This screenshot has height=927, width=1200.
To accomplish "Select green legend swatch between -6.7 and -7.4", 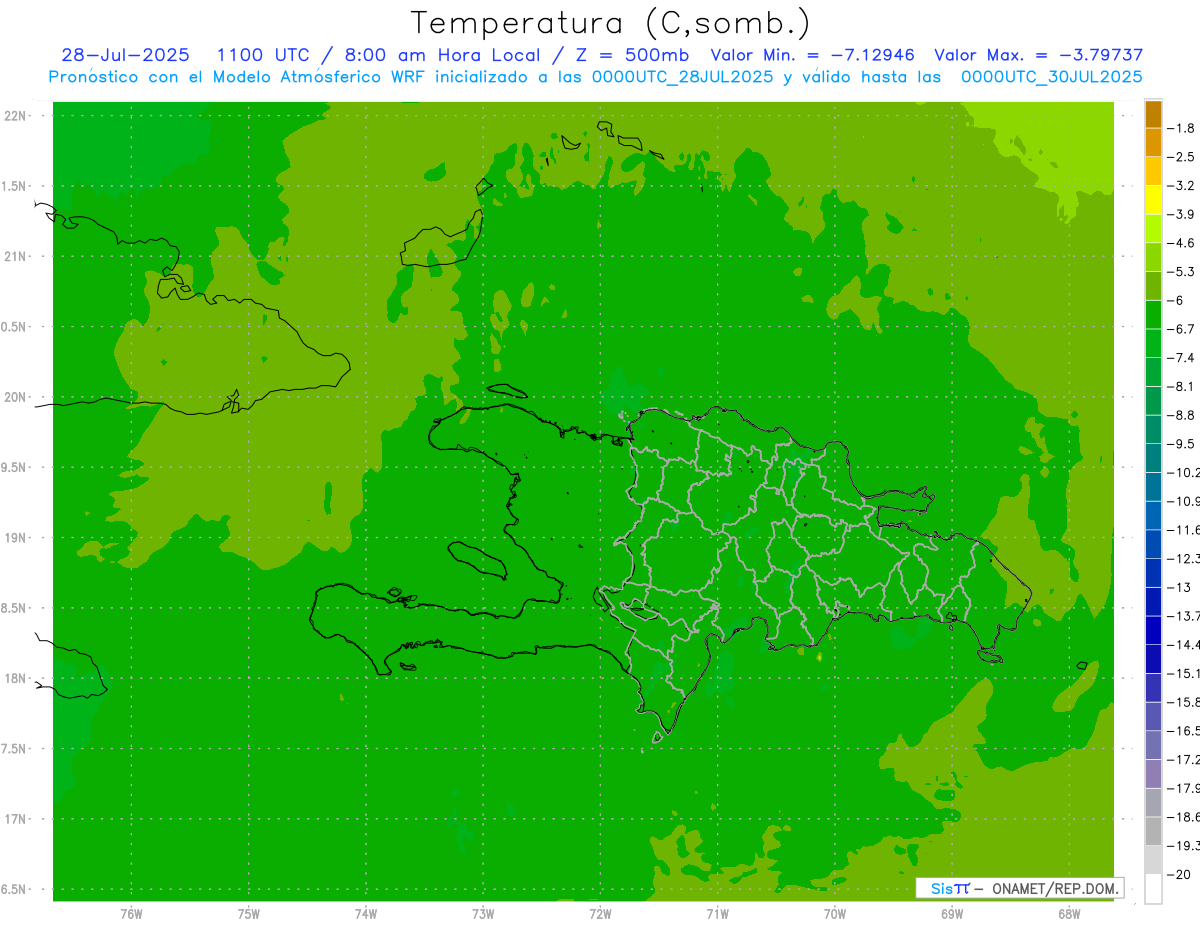I will pyautogui.click(x=1153, y=344).
